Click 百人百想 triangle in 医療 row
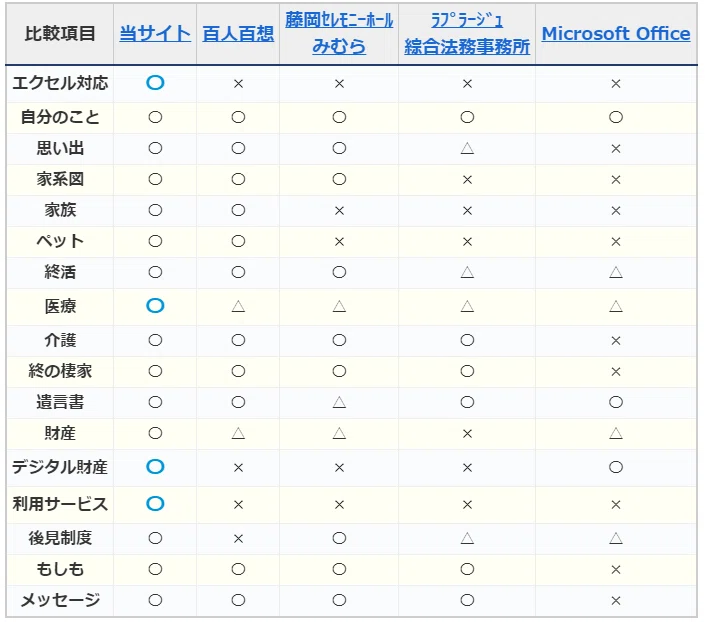The height and width of the screenshot is (622, 705). [x=238, y=307]
